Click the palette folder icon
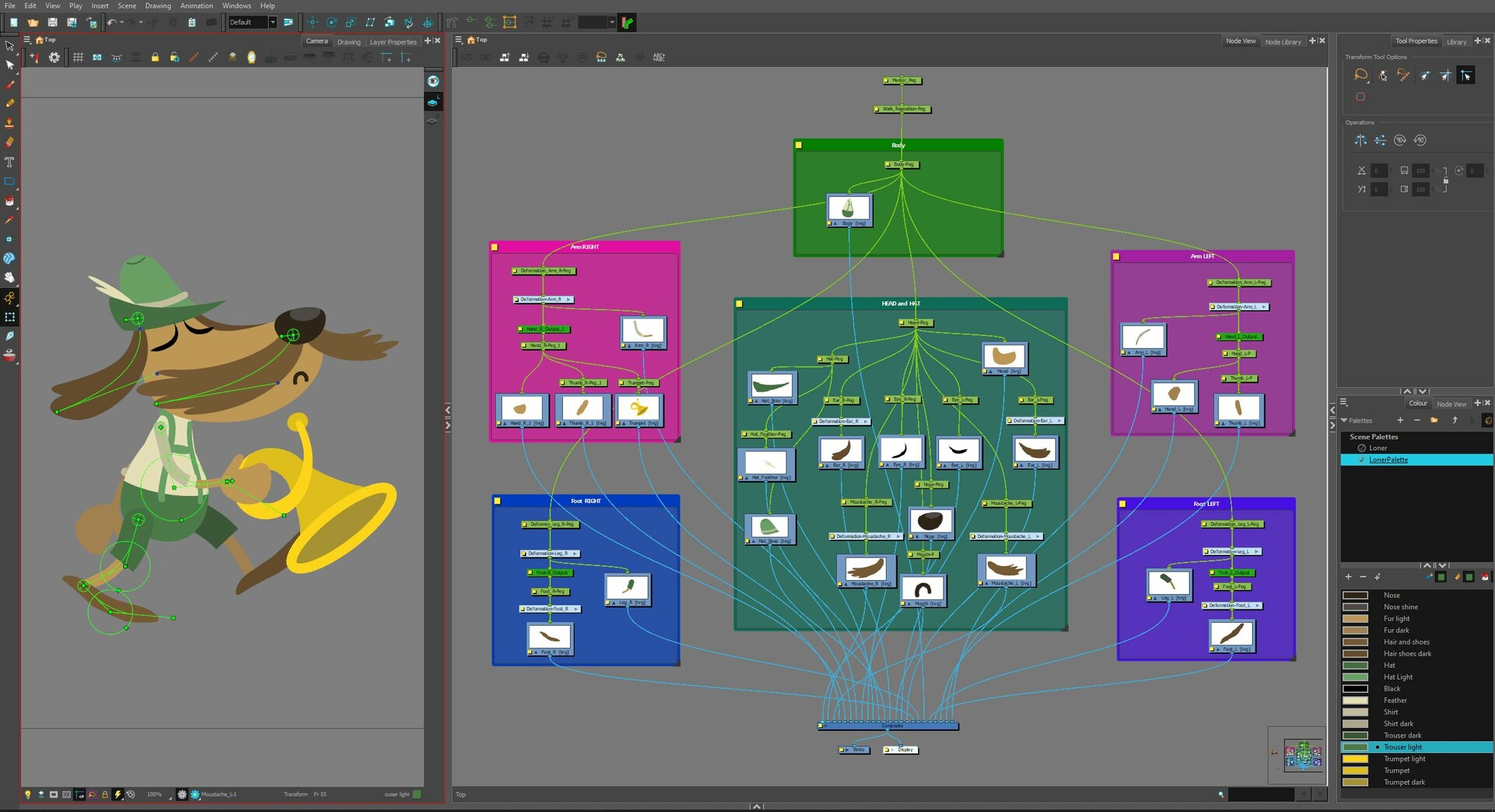1495x812 pixels. point(1434,420)
